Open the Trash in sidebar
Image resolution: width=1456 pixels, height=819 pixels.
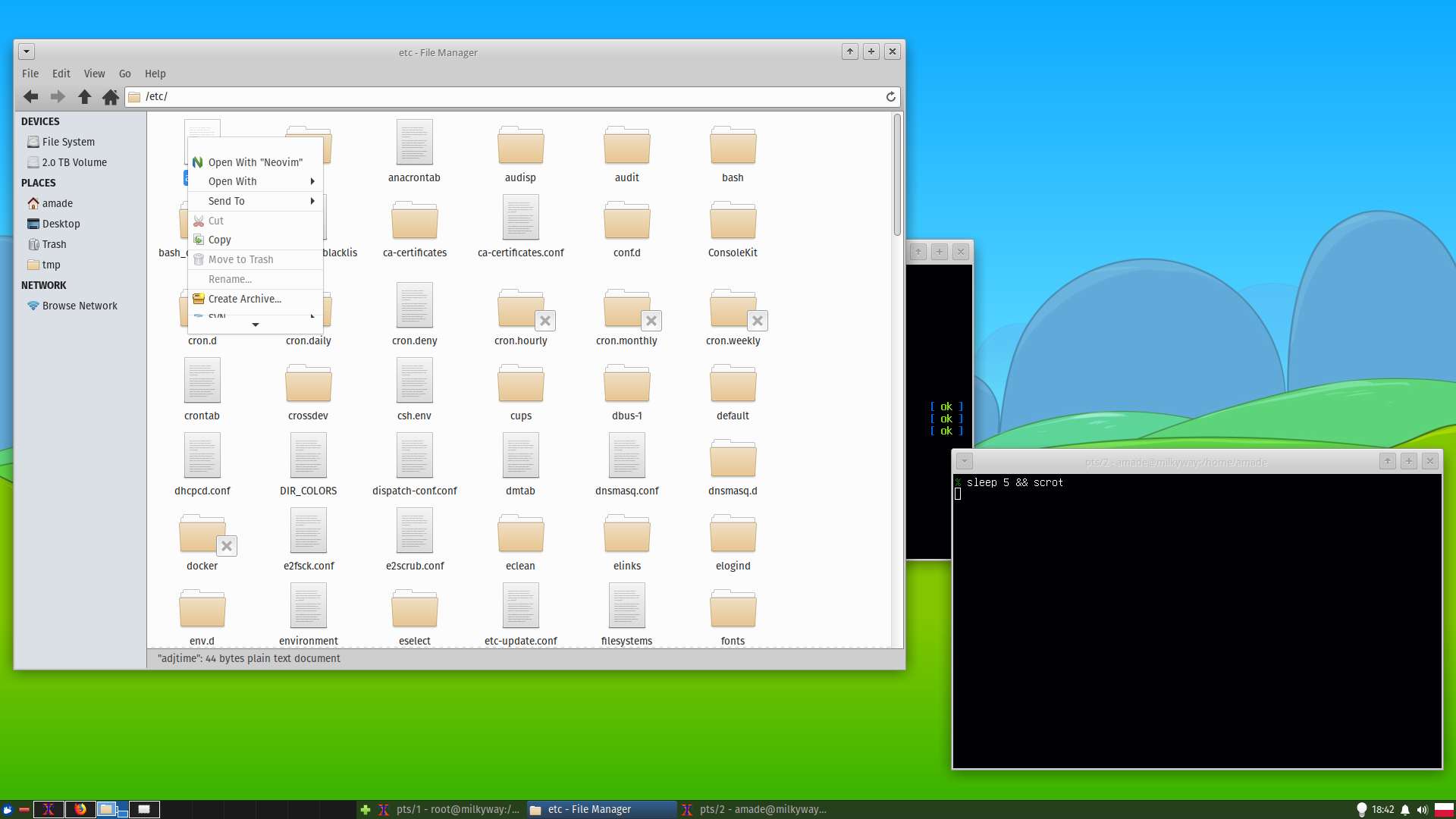(x=54, y=244)
